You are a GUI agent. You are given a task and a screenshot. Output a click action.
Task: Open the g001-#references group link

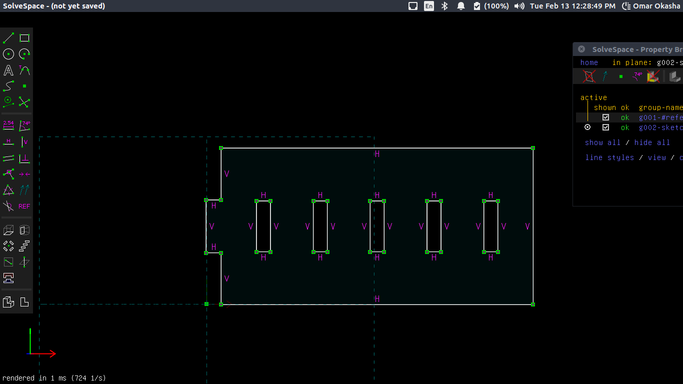(x=660, y=118)
